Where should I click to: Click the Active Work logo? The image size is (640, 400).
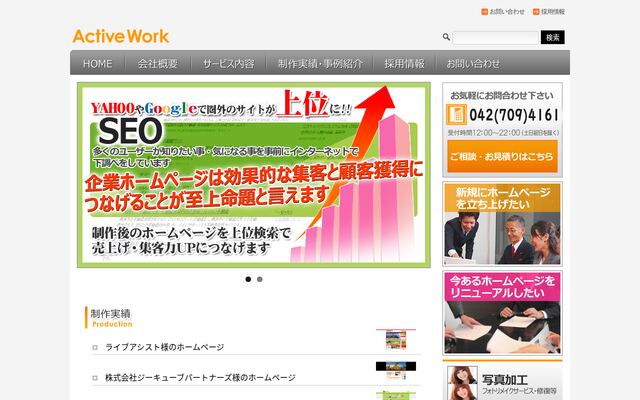point(121,36)
